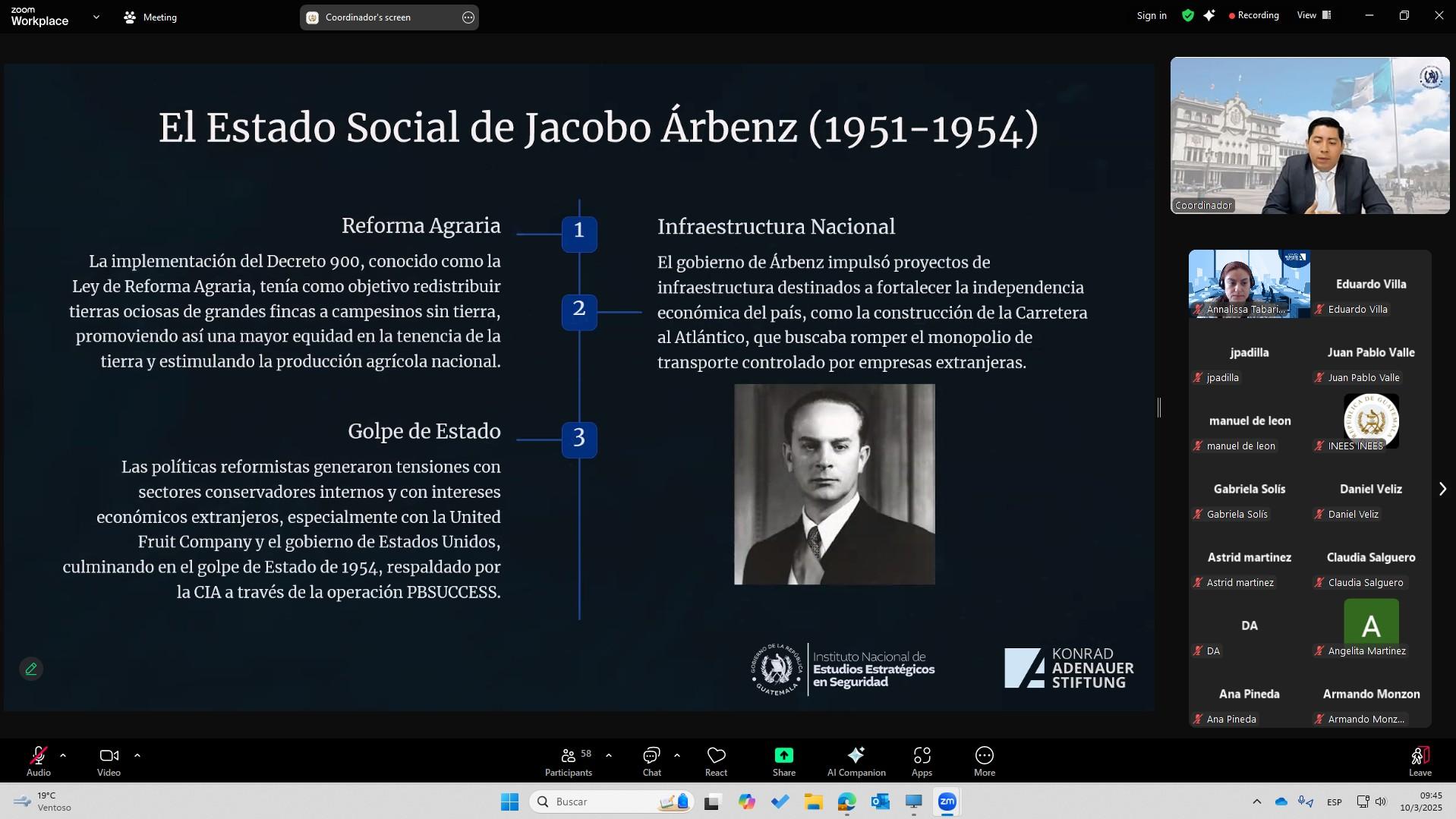Unmute the microphone with Audio button
Image resolution: width=1456 pixels, height=819 pixels.
tap(38, 761)
